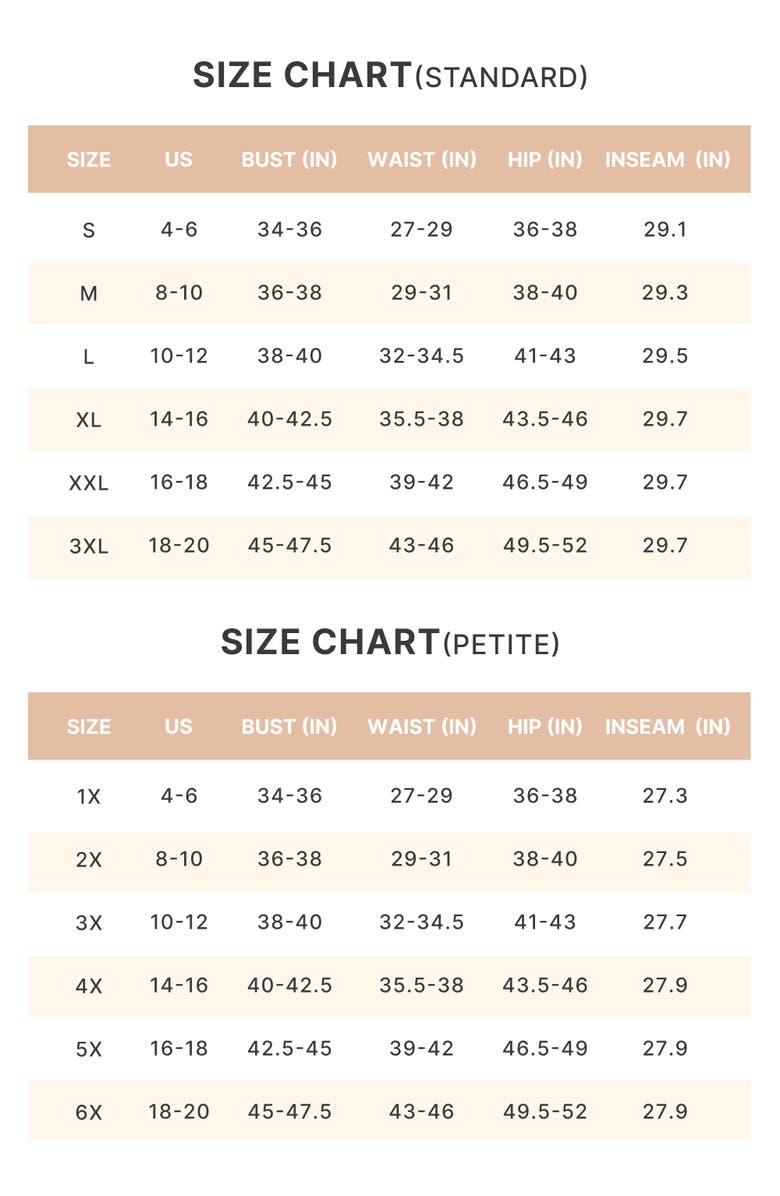This screenshot has width=780, height=1196.
Task: Select the 4X petite size label
Action: pos(88,986)
